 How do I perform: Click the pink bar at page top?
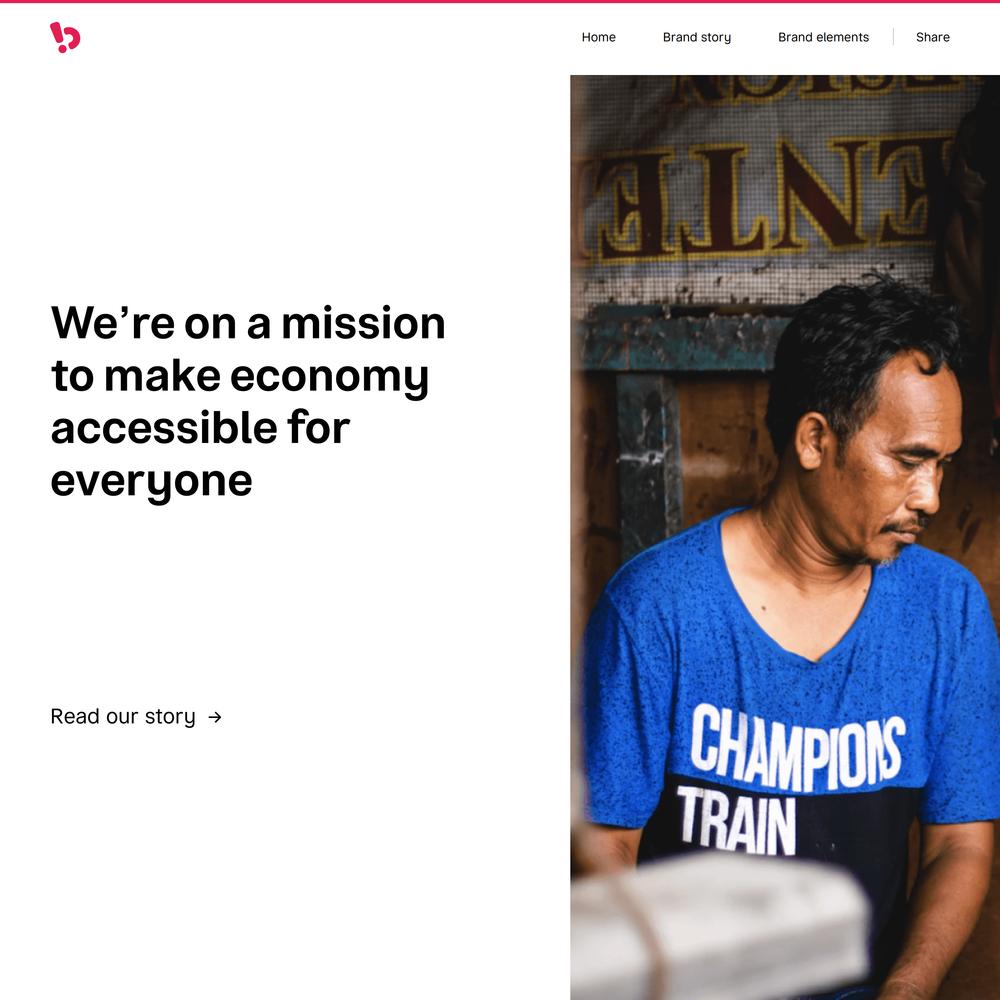[500, 1]
